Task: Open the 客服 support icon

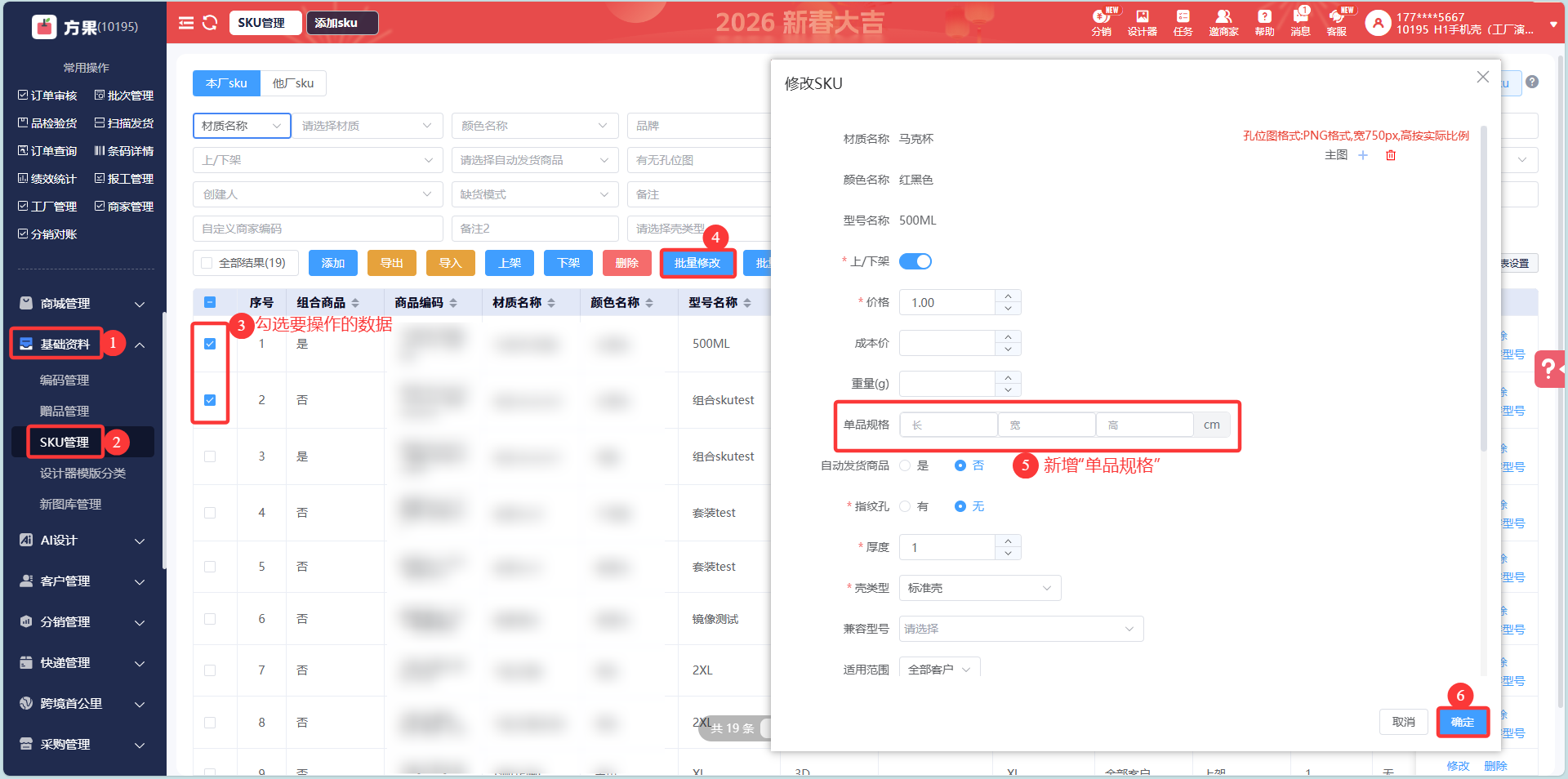Action: [x=1337, y=23]
